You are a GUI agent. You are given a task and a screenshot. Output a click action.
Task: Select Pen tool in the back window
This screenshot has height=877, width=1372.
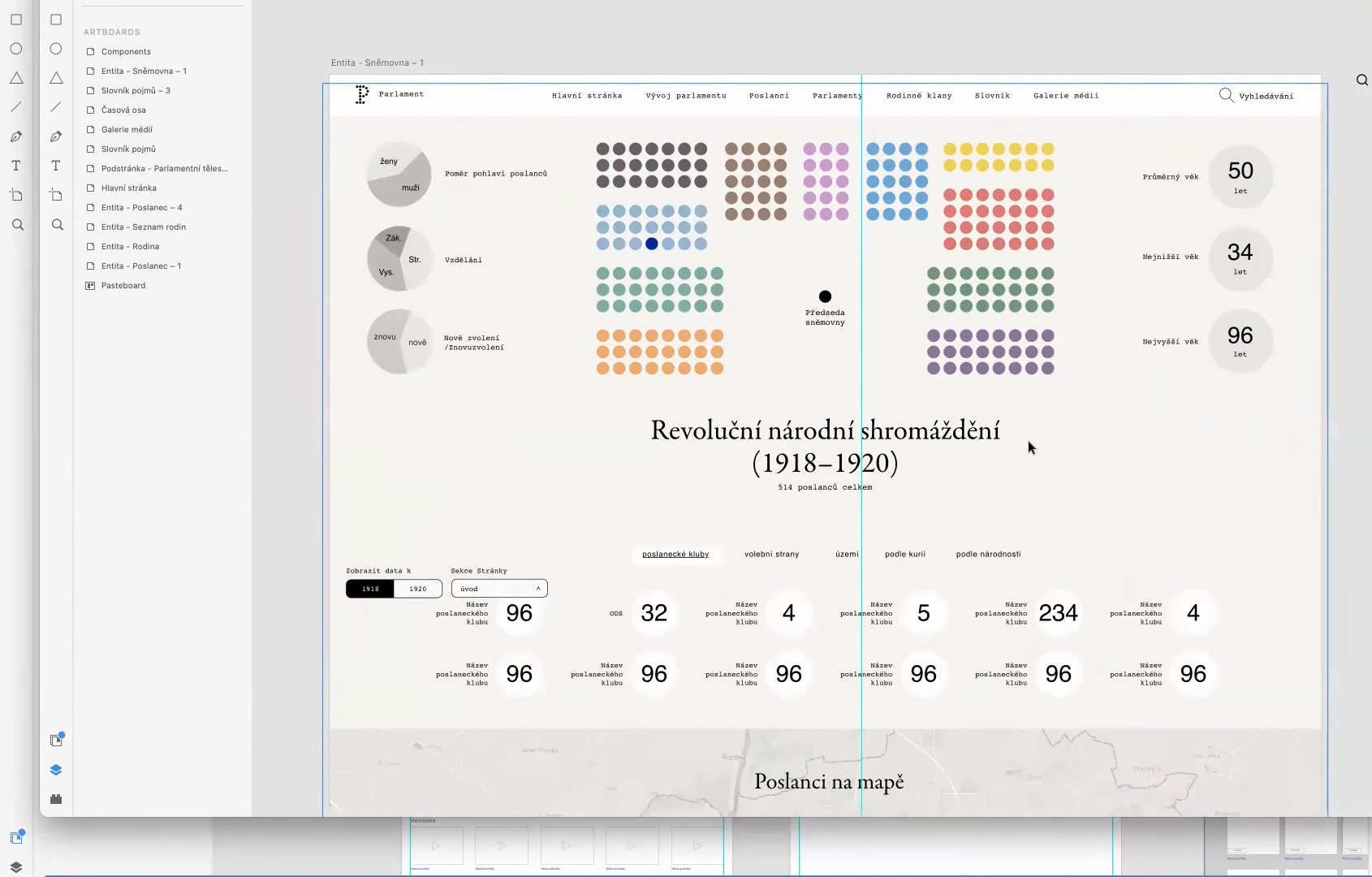tap(16, 136)
